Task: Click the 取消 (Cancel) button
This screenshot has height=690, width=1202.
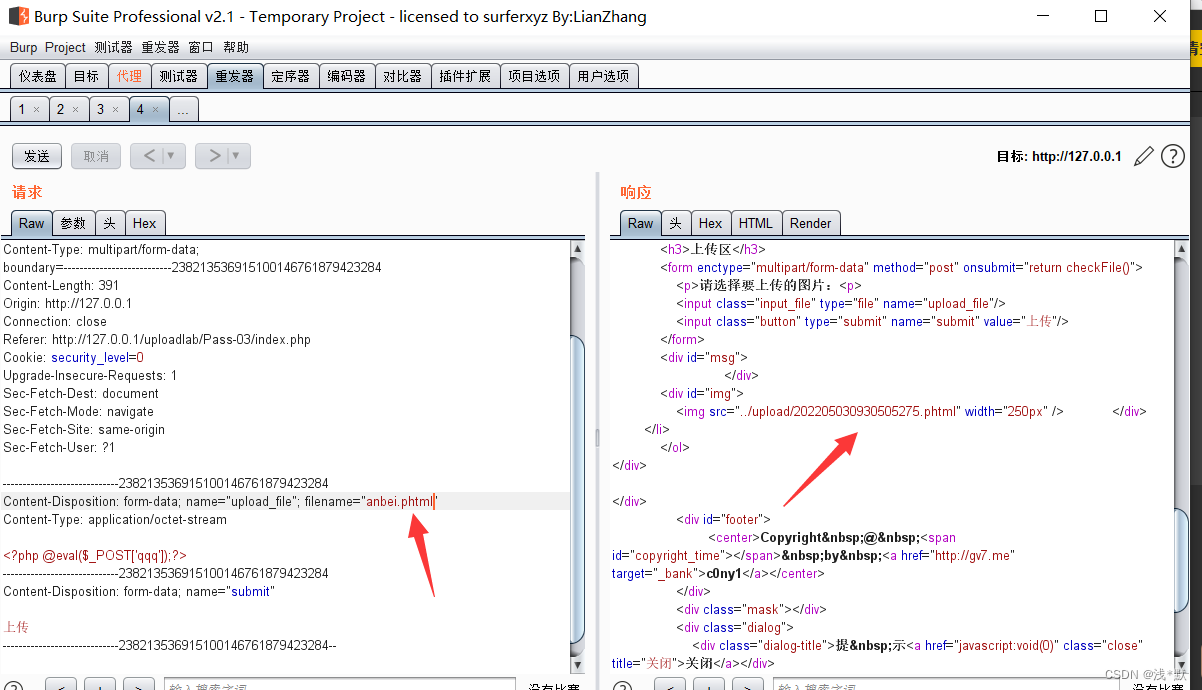Action: 96,156
